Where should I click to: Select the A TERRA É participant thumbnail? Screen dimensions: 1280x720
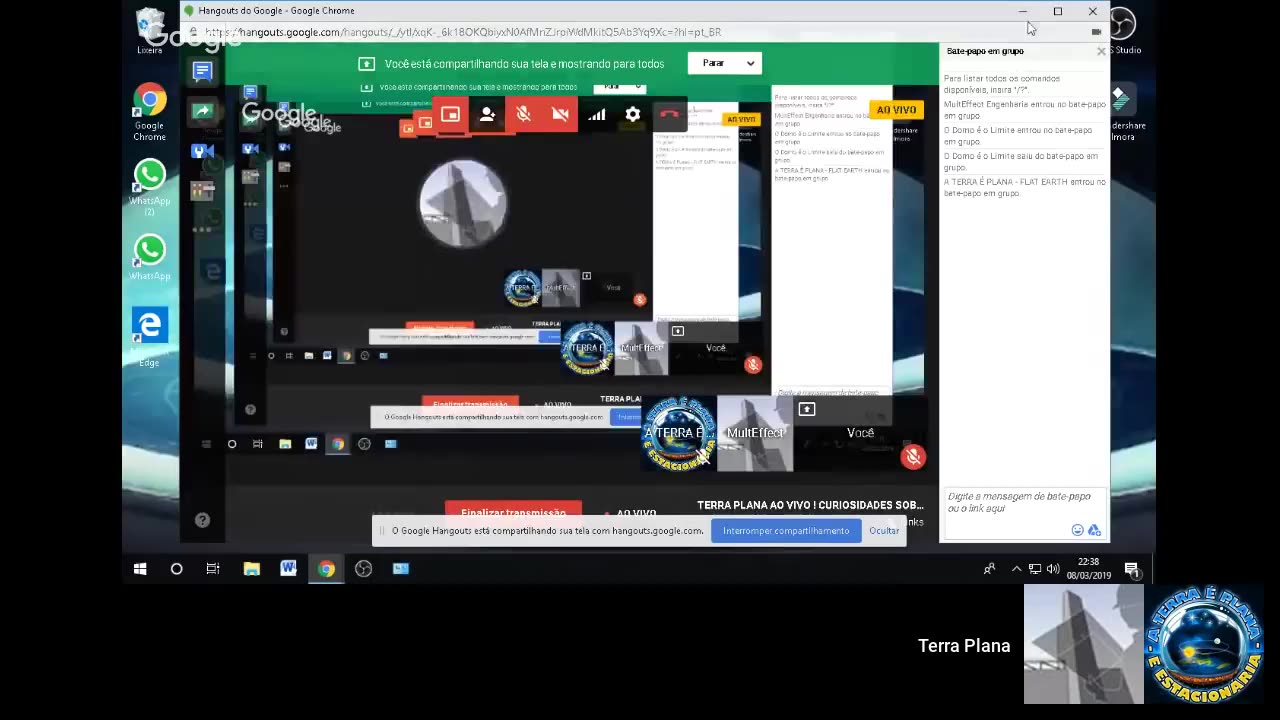679,433
